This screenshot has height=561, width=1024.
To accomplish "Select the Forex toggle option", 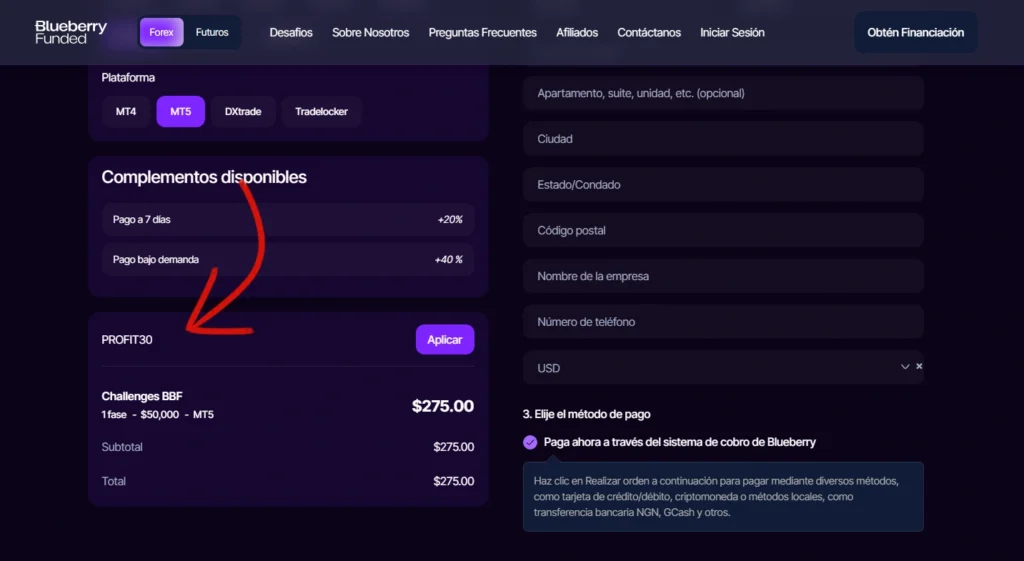I will point(161,32).
